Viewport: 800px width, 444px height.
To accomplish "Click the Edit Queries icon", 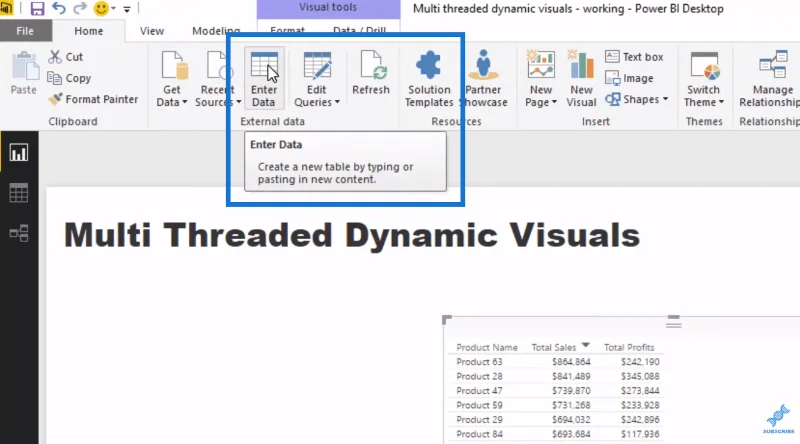I will click(317, 66).
